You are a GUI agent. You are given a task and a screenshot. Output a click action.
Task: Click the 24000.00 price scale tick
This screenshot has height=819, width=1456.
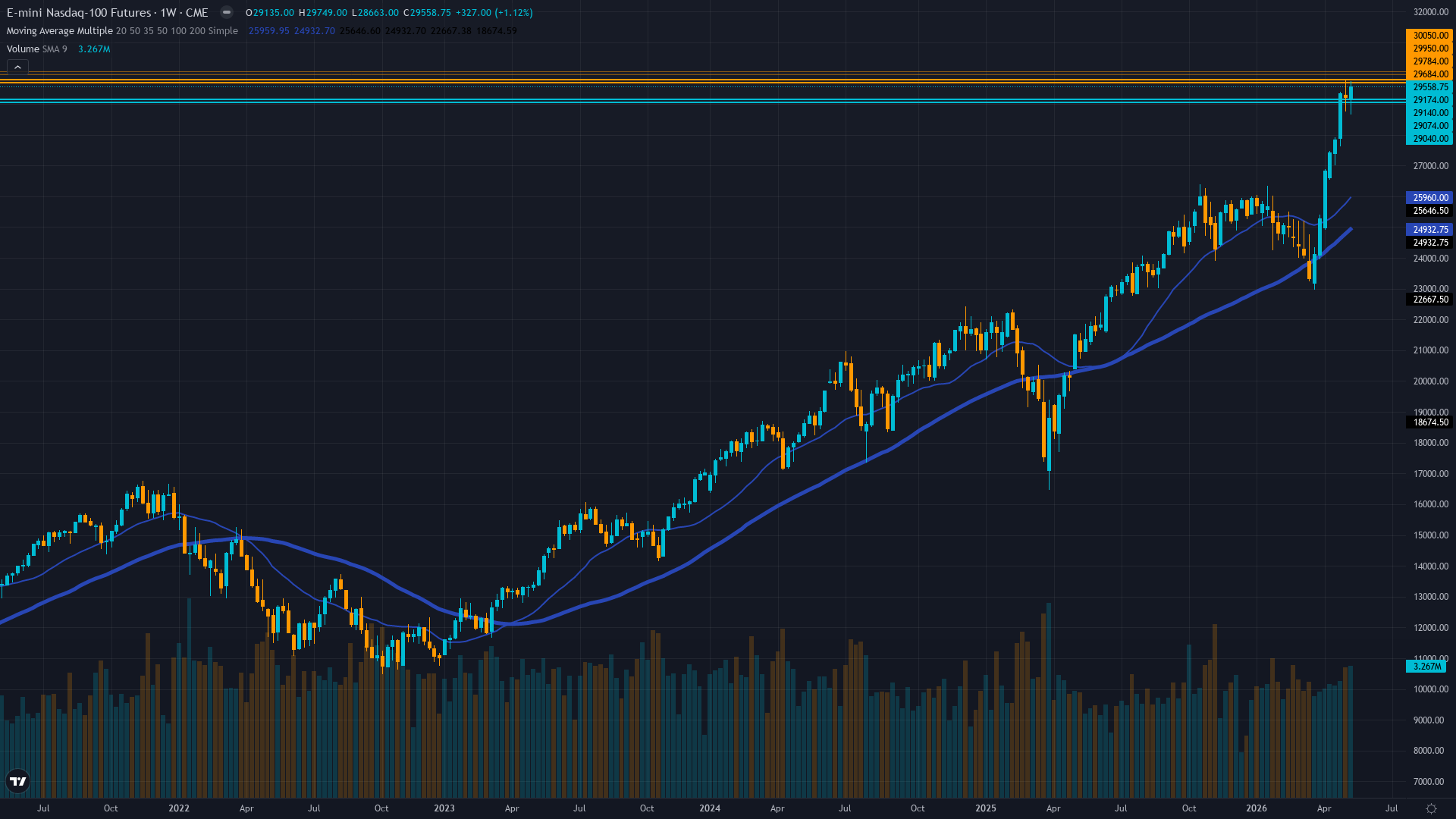(x=1430, y=259)
